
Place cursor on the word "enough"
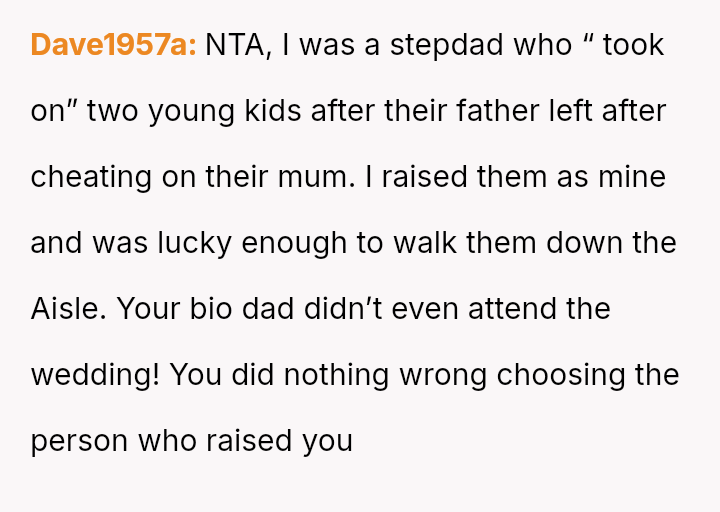tap(296, 243)
